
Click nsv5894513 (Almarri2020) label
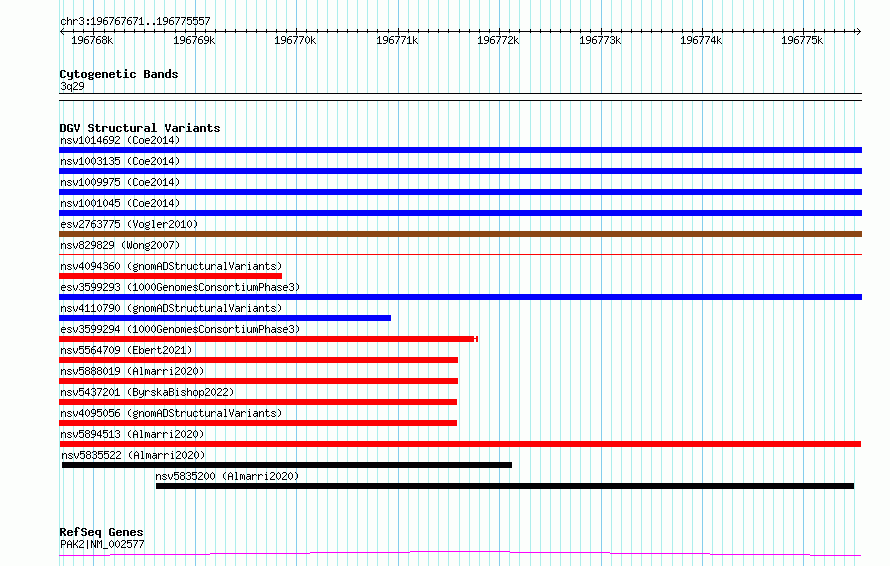click(132, 434)
